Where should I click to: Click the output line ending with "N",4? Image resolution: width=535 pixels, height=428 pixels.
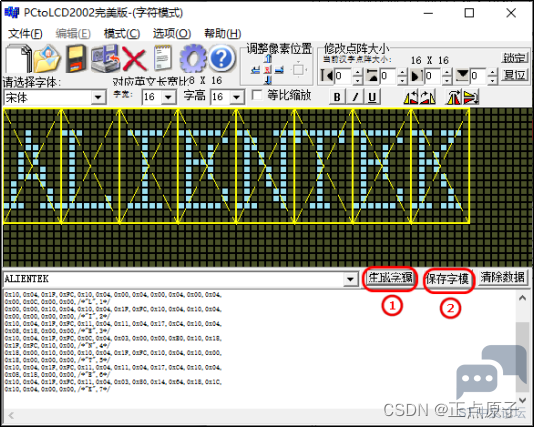tap(58, 345)
